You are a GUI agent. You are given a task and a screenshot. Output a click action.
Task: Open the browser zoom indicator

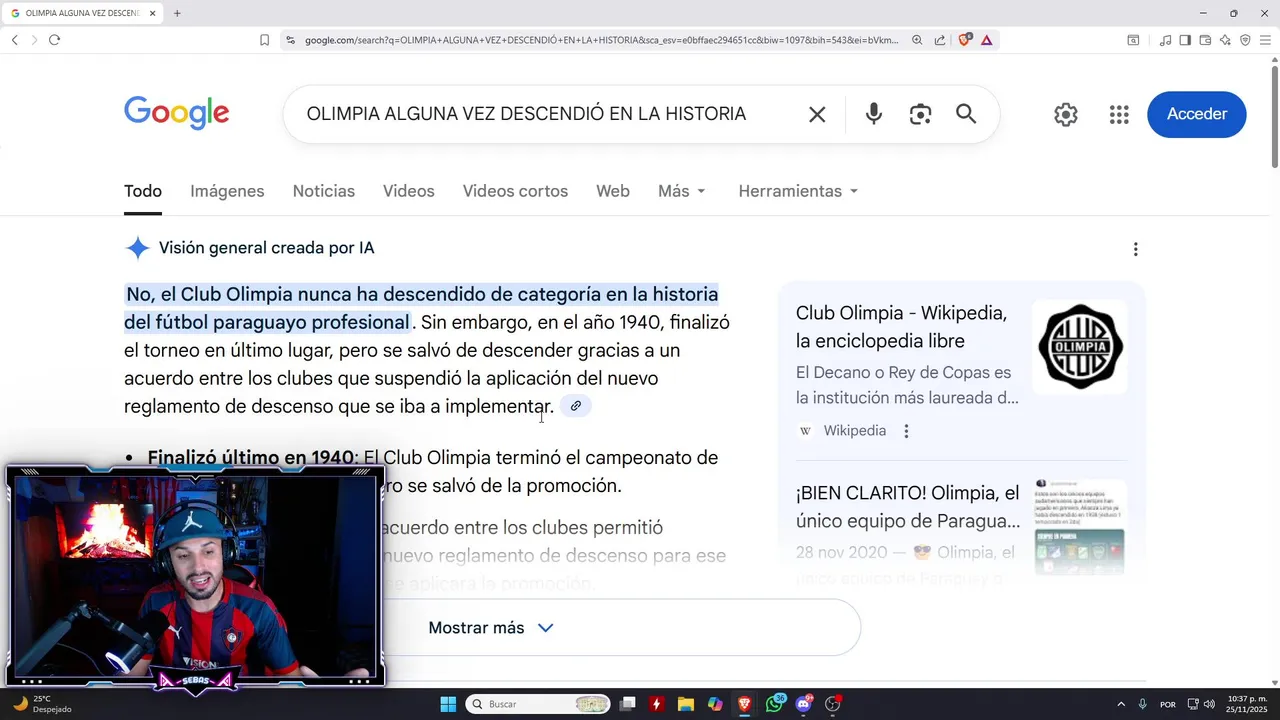click(917, 40)
